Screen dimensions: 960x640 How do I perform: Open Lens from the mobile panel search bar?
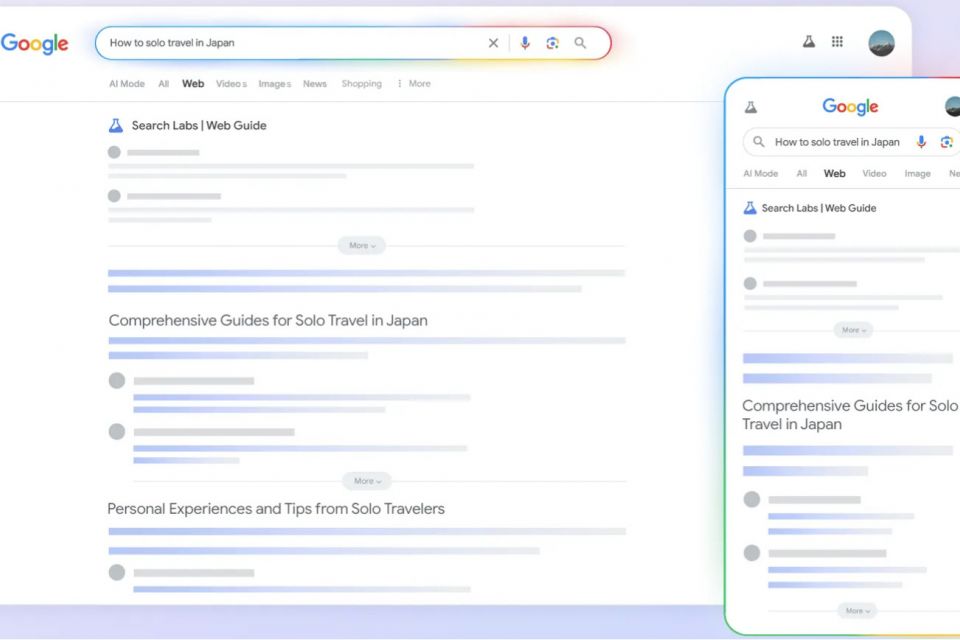(946, 142)
